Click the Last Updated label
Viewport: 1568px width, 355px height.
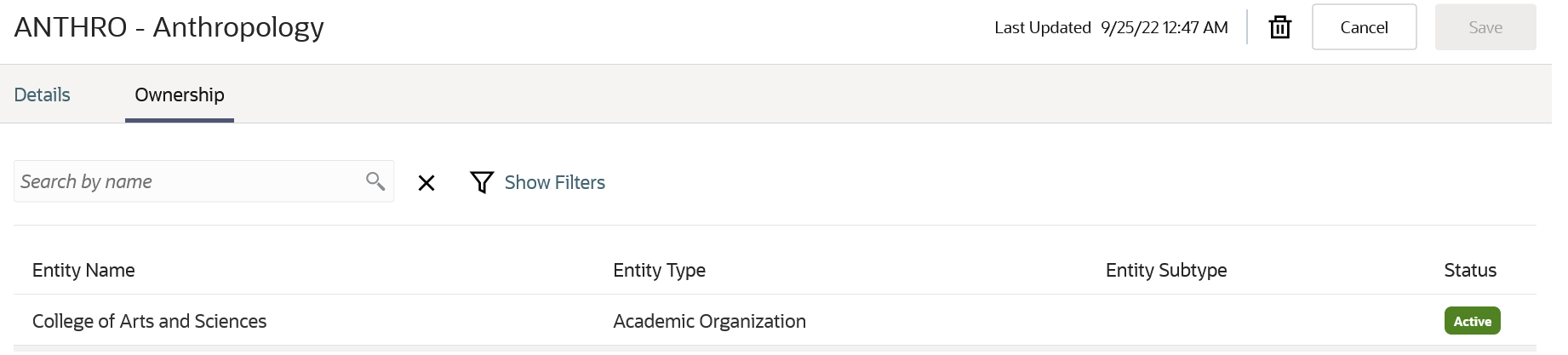click(1042, 28)
